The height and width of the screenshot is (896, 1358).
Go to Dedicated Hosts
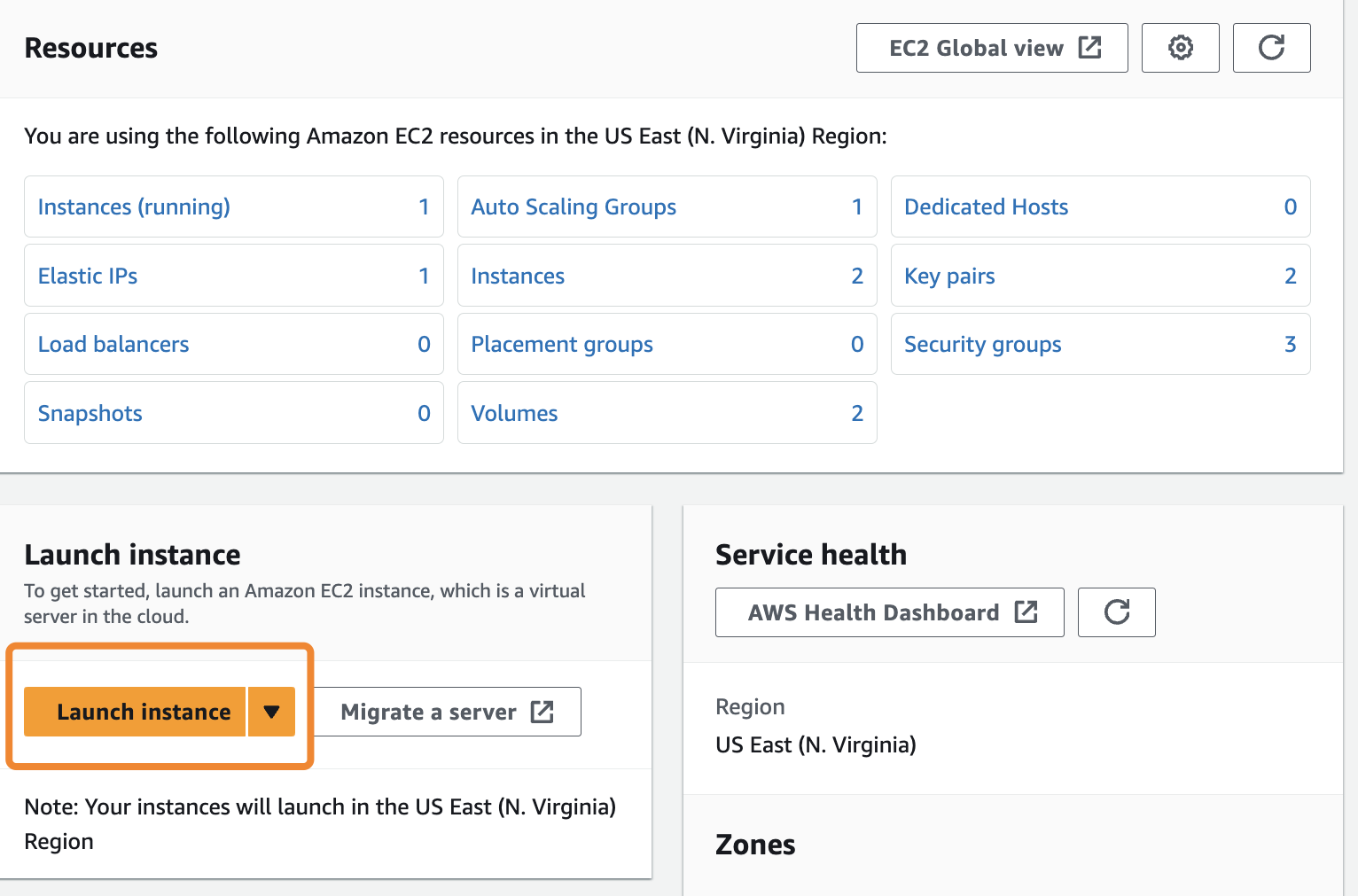986,206
